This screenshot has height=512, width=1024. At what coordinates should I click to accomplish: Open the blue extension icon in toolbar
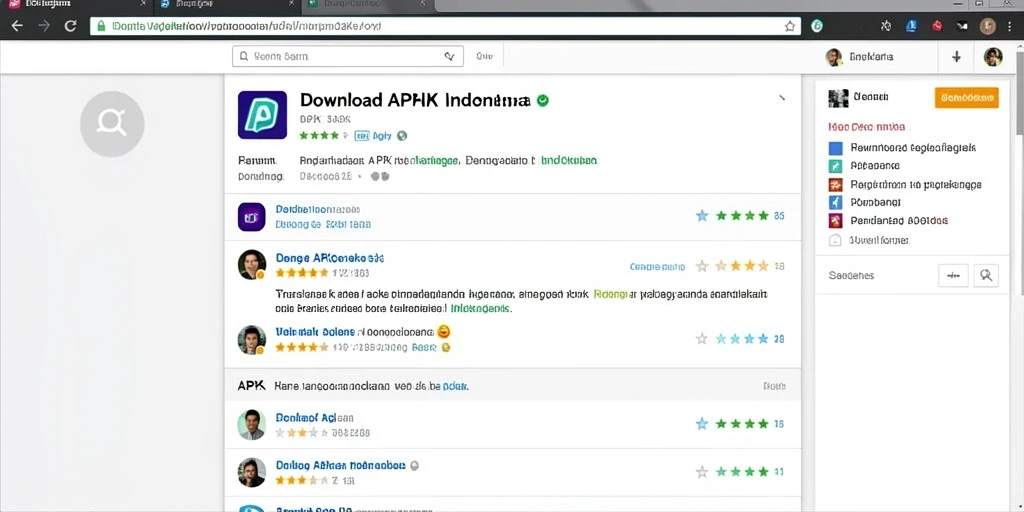pyautogui.click(x=912, y=26)
